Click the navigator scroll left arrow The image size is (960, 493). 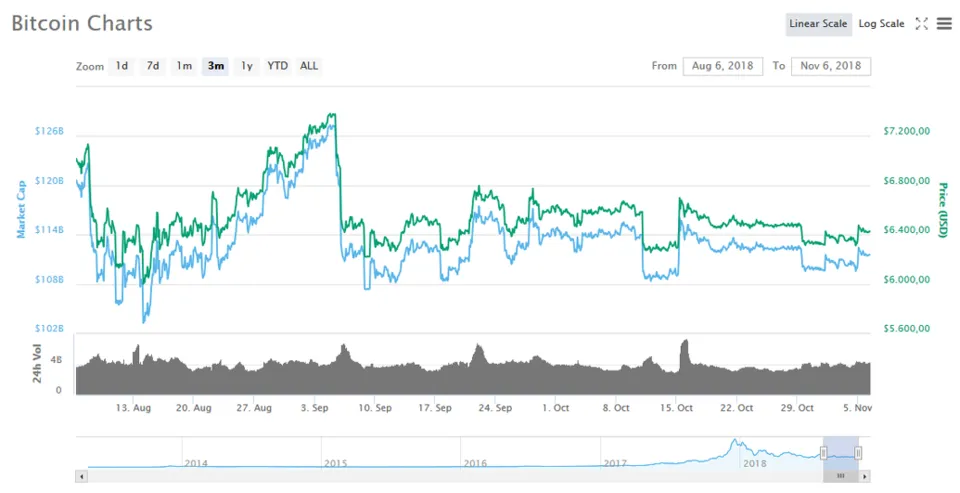pyautogui.click(x=81, y=476)
